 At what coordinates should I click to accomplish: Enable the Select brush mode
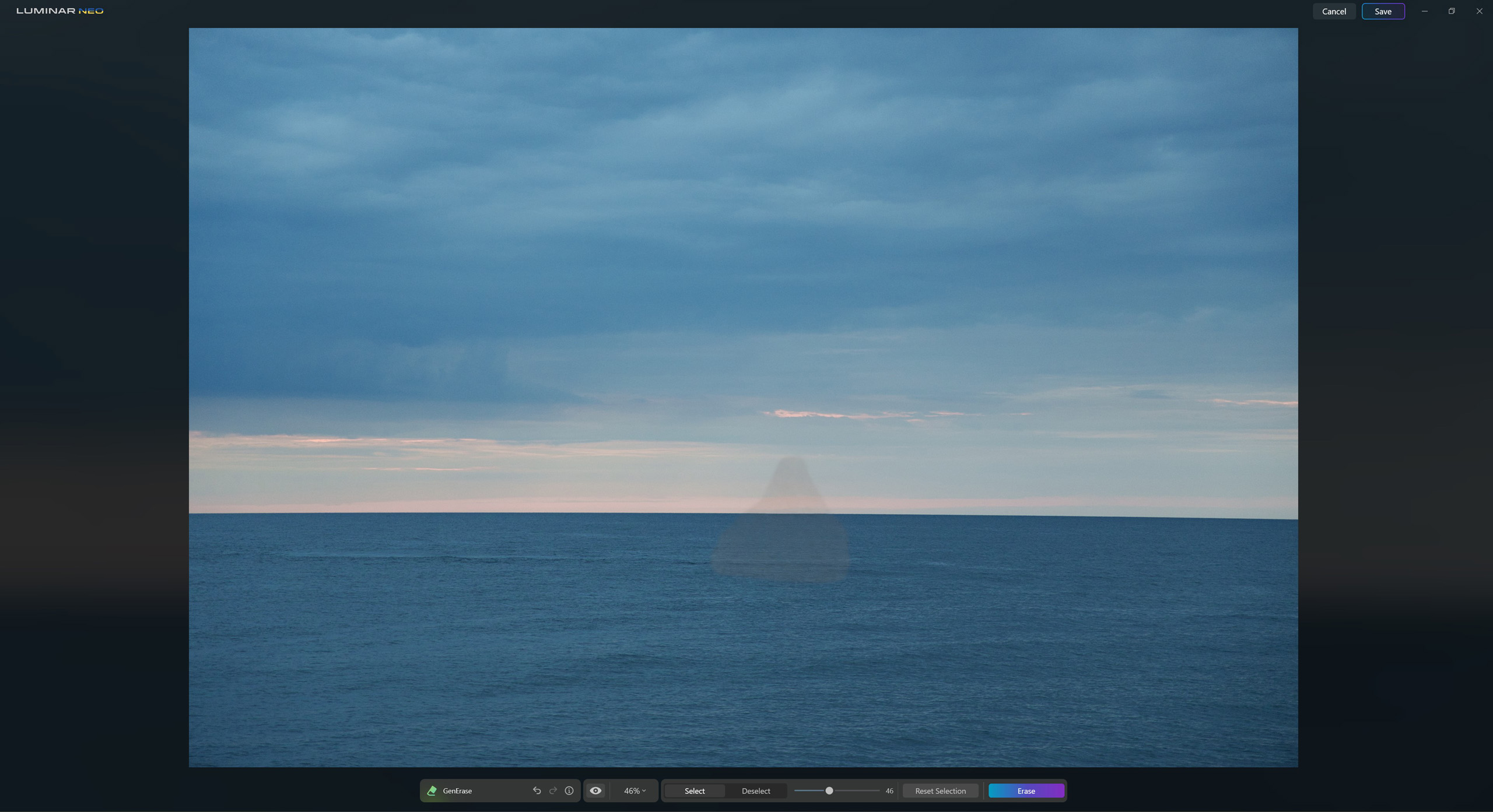[694, 790]
